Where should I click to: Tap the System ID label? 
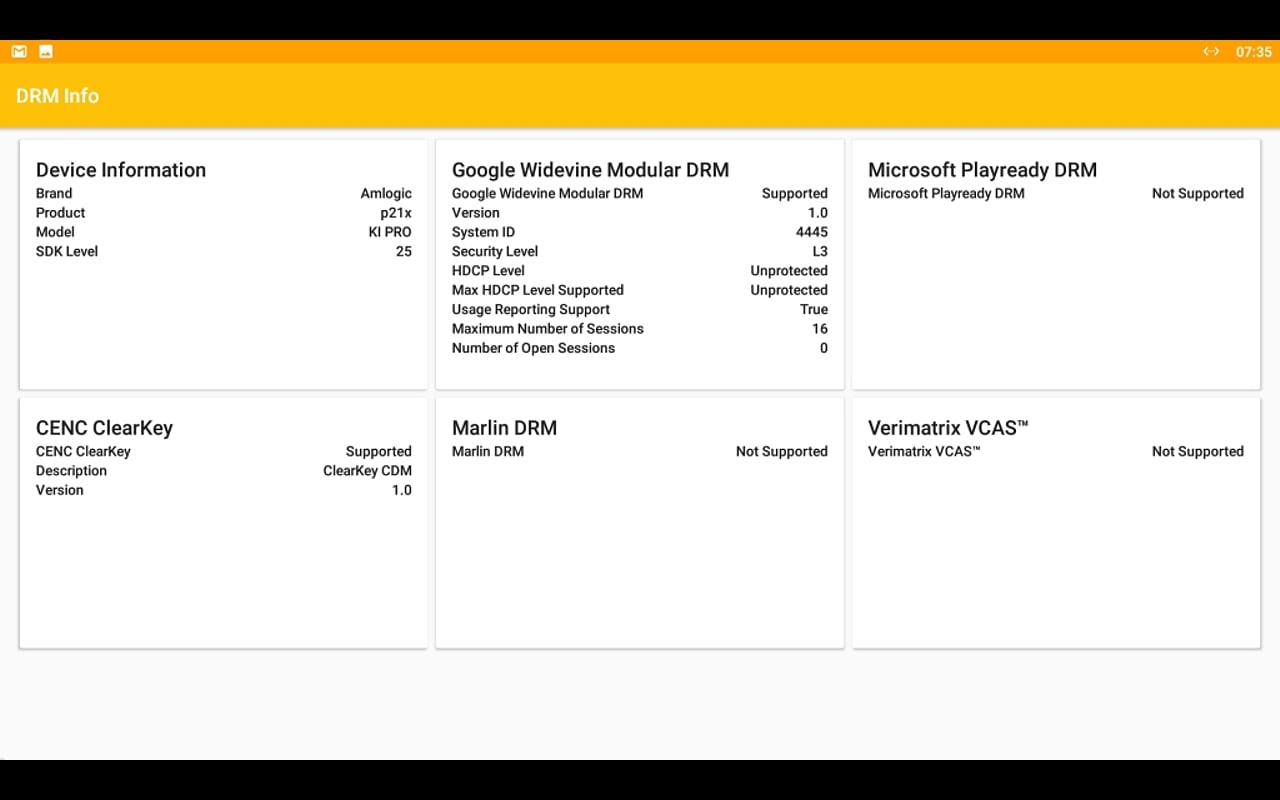(483, 232)
